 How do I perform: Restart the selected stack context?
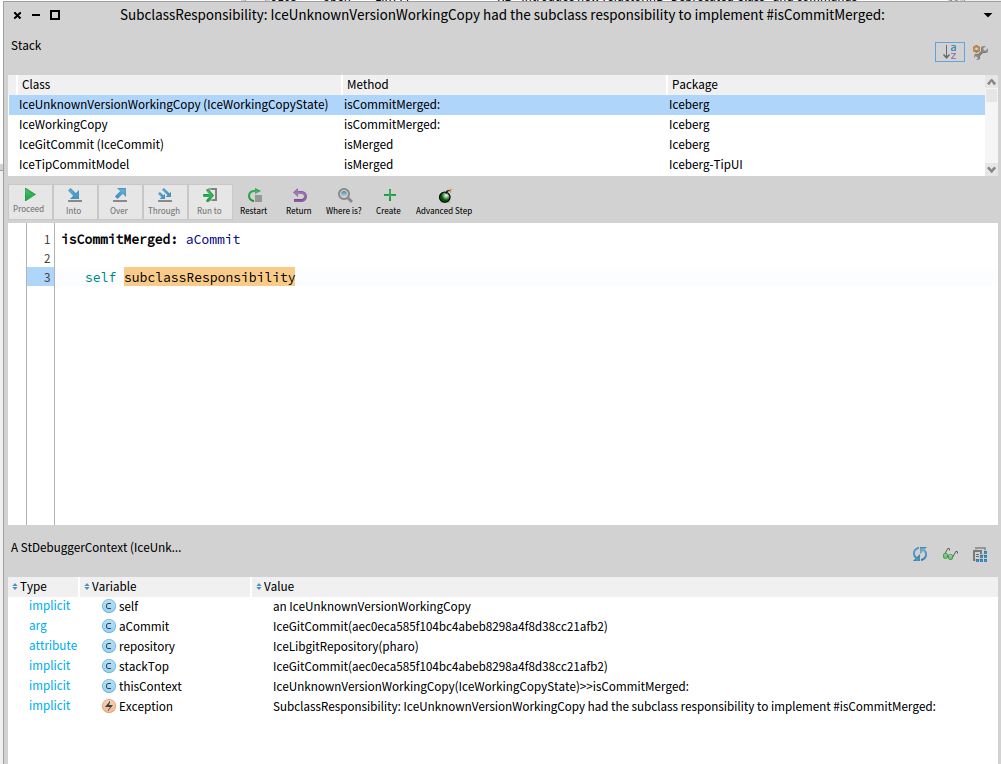(253, 201)
